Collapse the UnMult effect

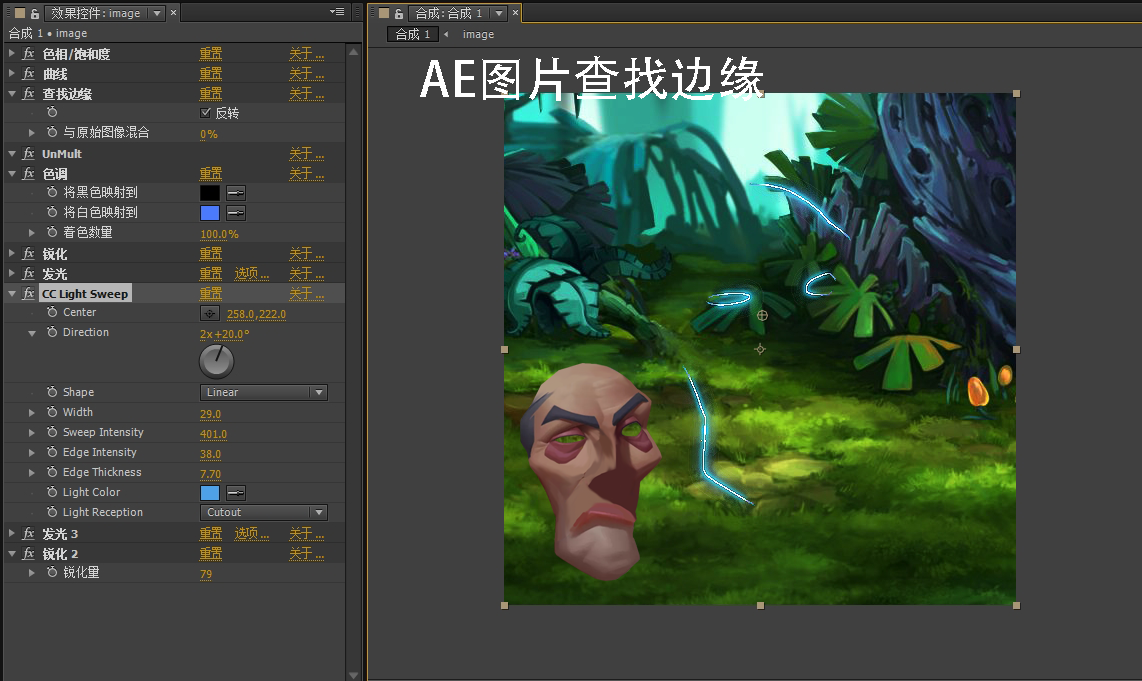12,154
